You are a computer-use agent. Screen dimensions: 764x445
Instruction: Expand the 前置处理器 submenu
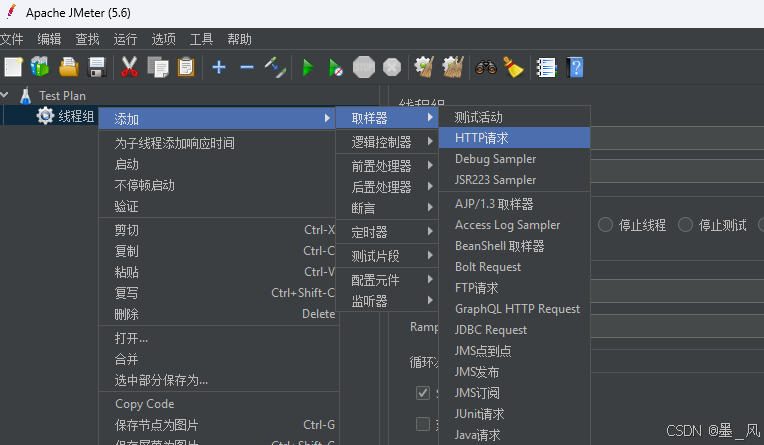click(387, 166)
